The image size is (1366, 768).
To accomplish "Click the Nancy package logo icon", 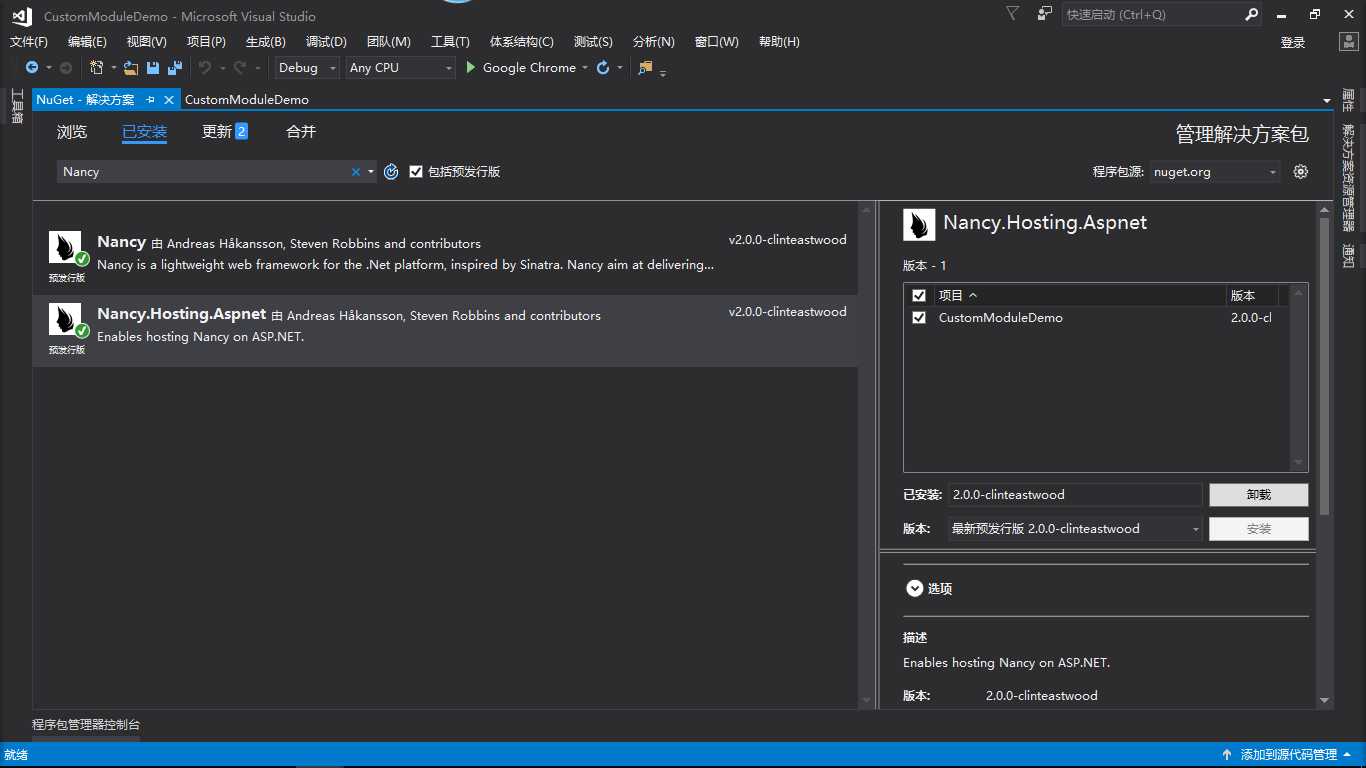I will [x=65, y=248].
